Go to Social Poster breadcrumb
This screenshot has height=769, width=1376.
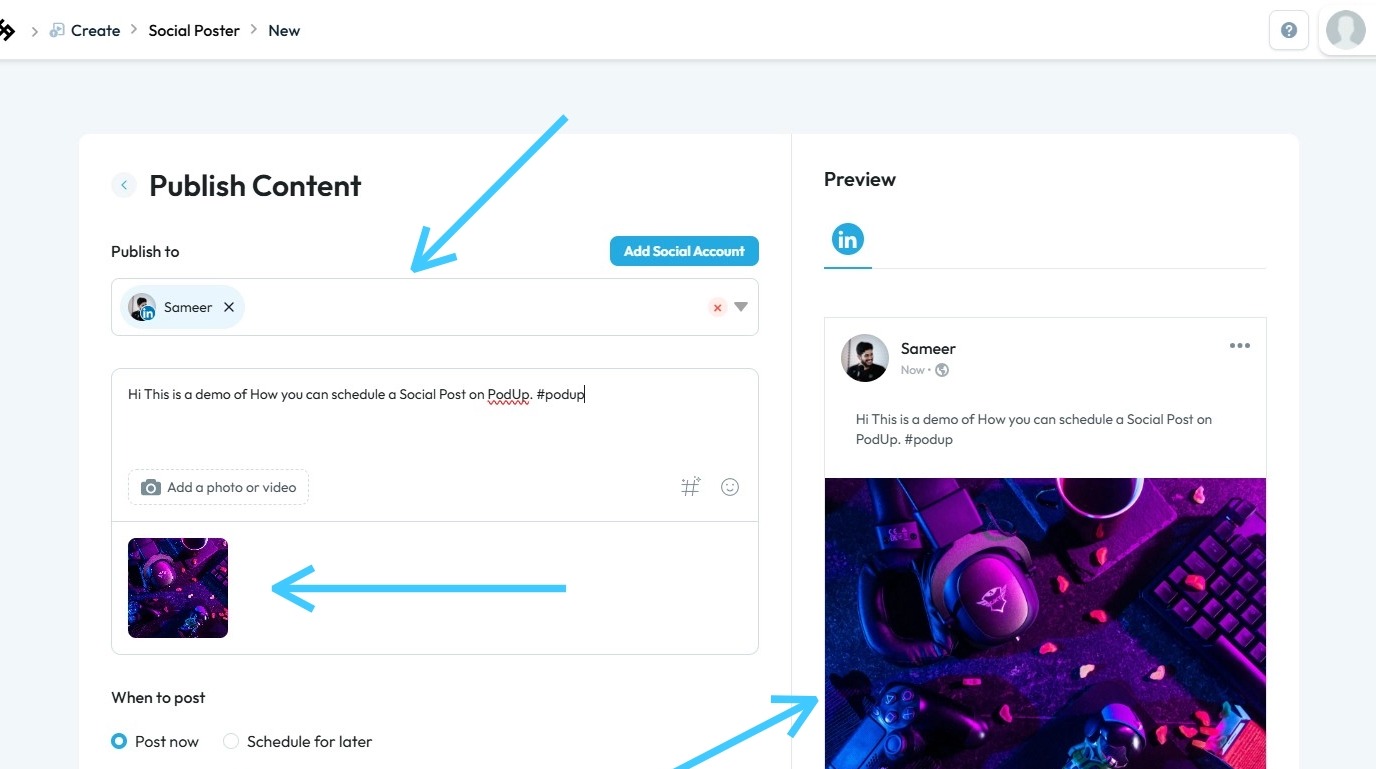(x=194, y=30)
